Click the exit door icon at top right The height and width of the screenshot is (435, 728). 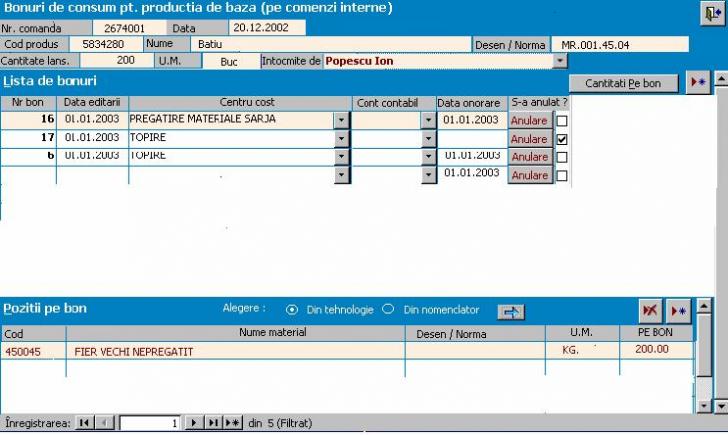point(711,12)
